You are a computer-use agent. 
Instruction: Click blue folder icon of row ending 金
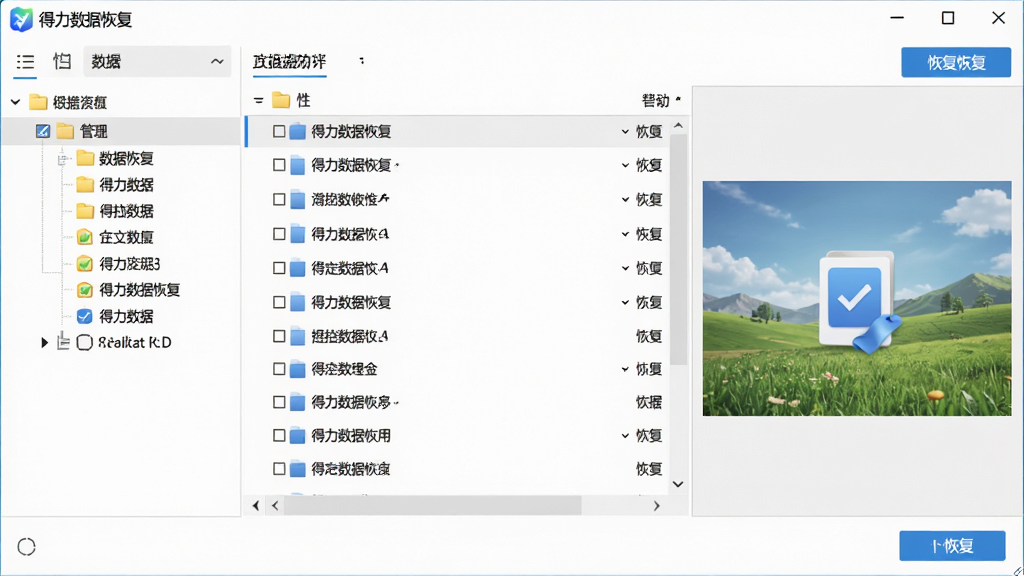(x=298, y=369)
